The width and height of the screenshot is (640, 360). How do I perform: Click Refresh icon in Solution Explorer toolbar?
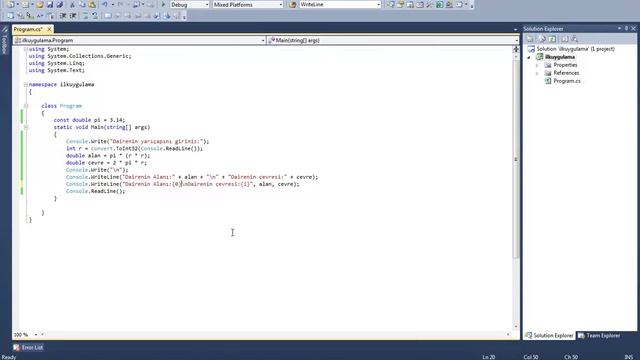click(x=552, y=39)
